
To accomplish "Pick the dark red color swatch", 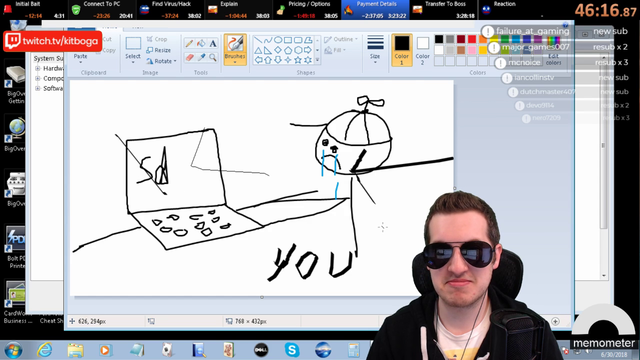I will (x=461, y=39).
